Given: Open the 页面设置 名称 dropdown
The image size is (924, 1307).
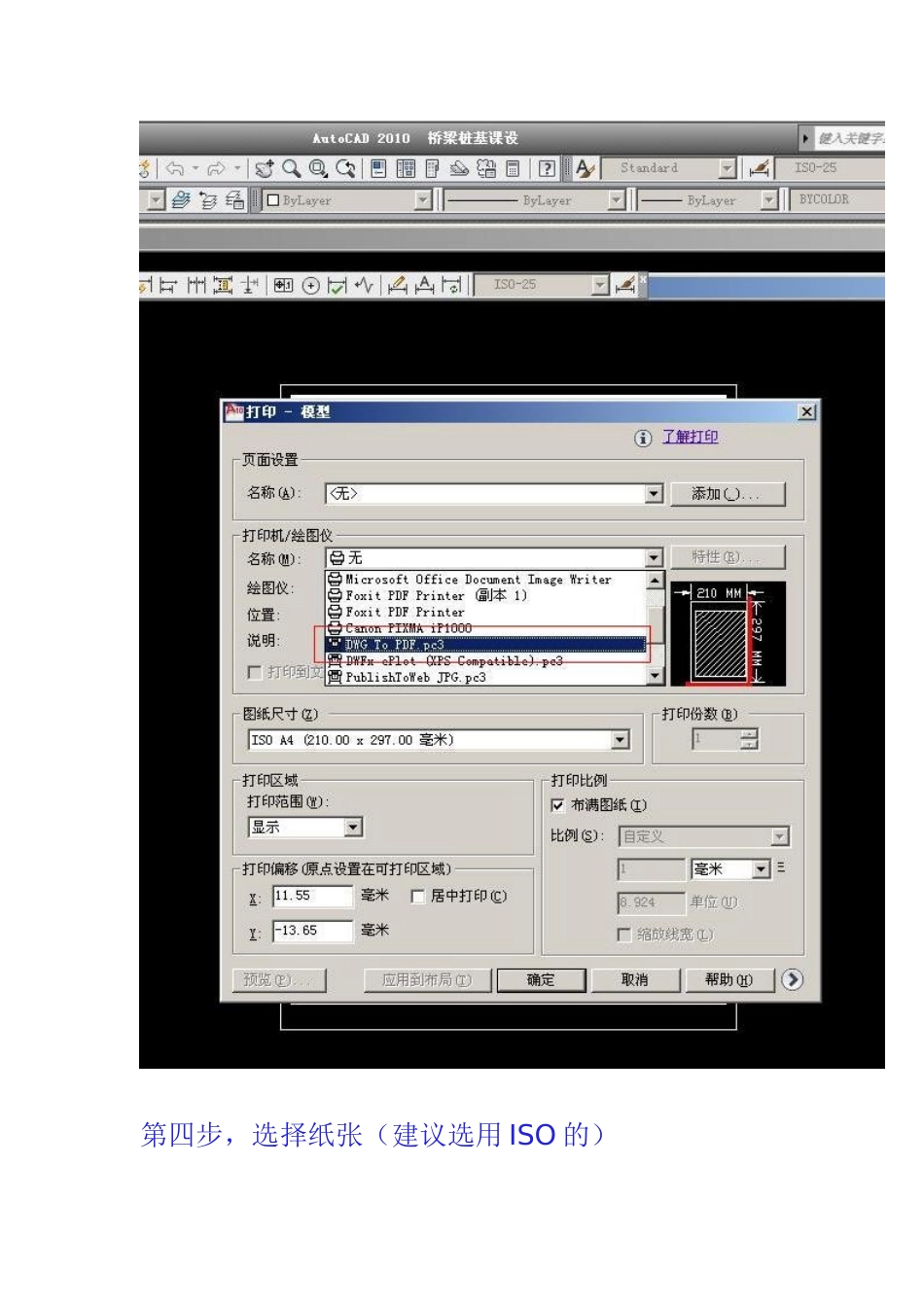Looking at the screenshot, I should [x=655, y=494].
